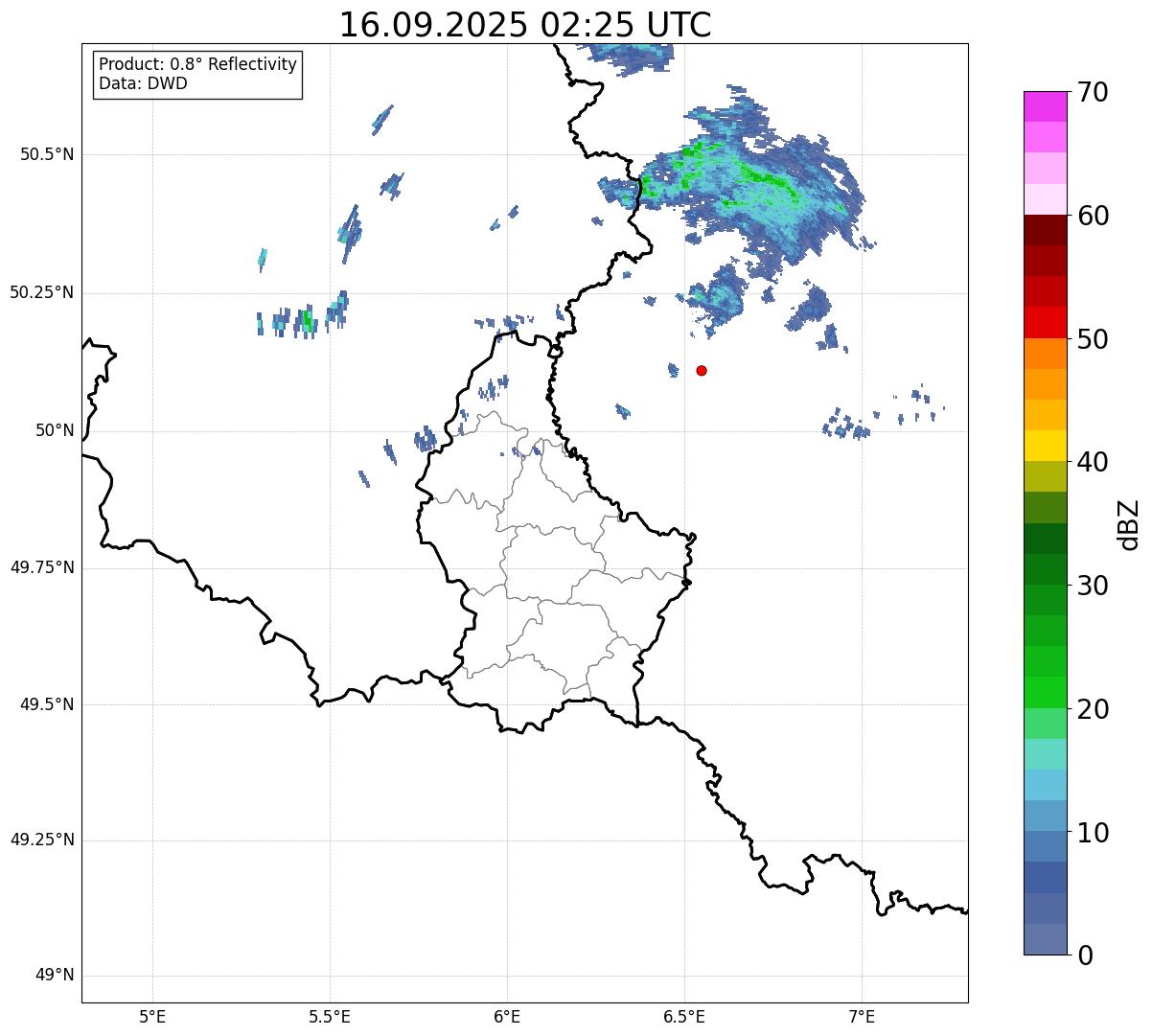
Task: Click the 'Product: 0.8° Reflectivity' text
Action: (197, 64)
